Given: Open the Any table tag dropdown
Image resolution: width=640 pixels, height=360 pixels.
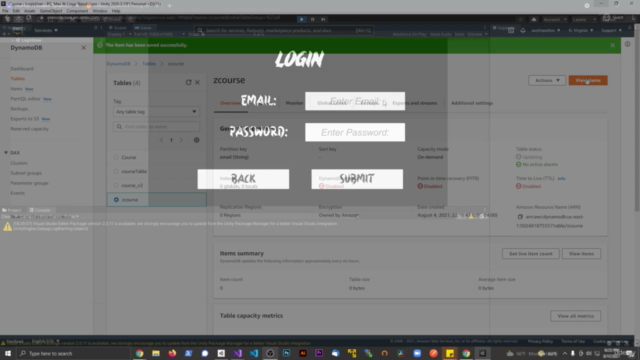Looking at the screenshot, I should [x=156, y=111].
